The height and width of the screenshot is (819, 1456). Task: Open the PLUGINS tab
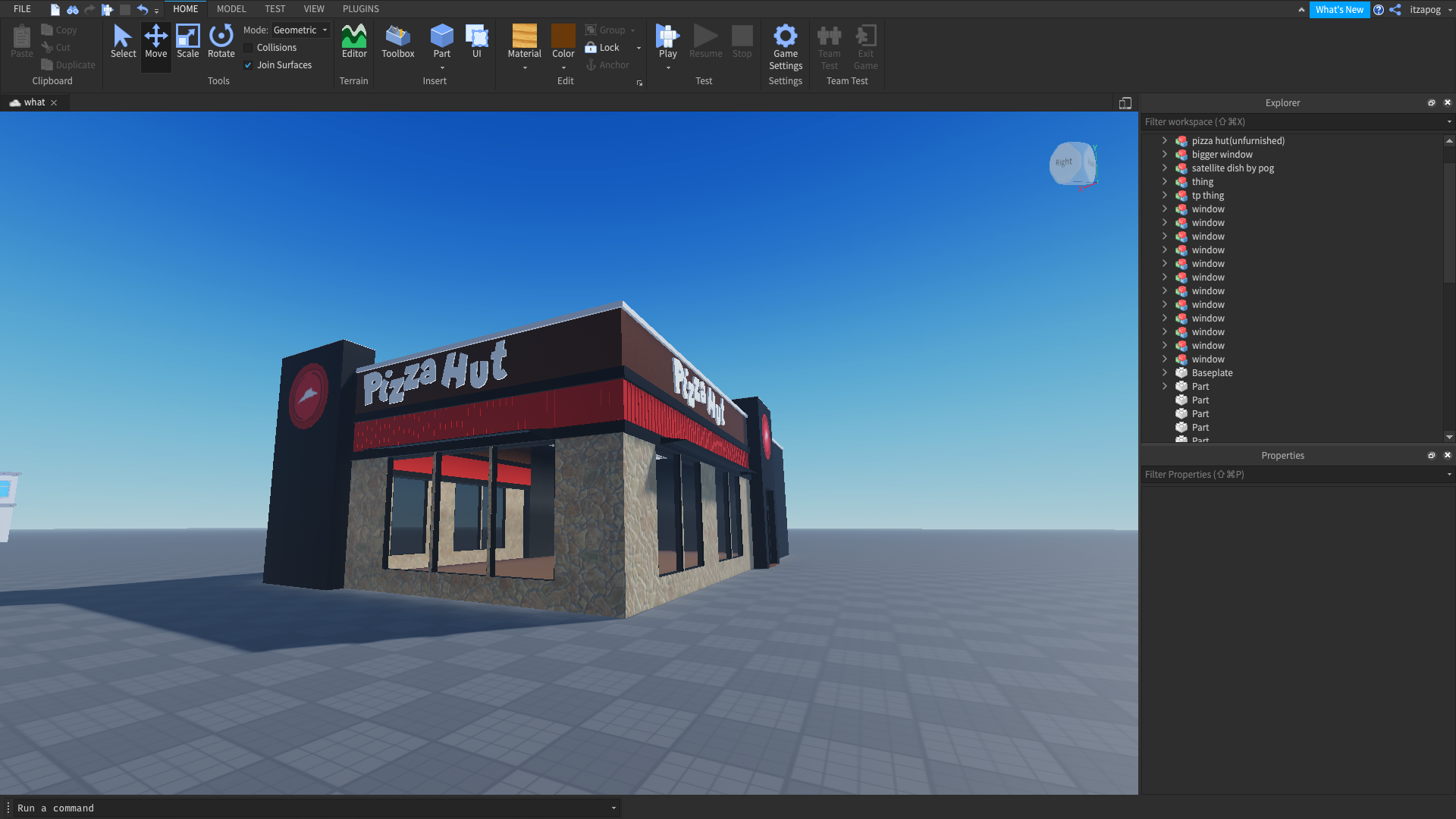(x=360, y=9)
